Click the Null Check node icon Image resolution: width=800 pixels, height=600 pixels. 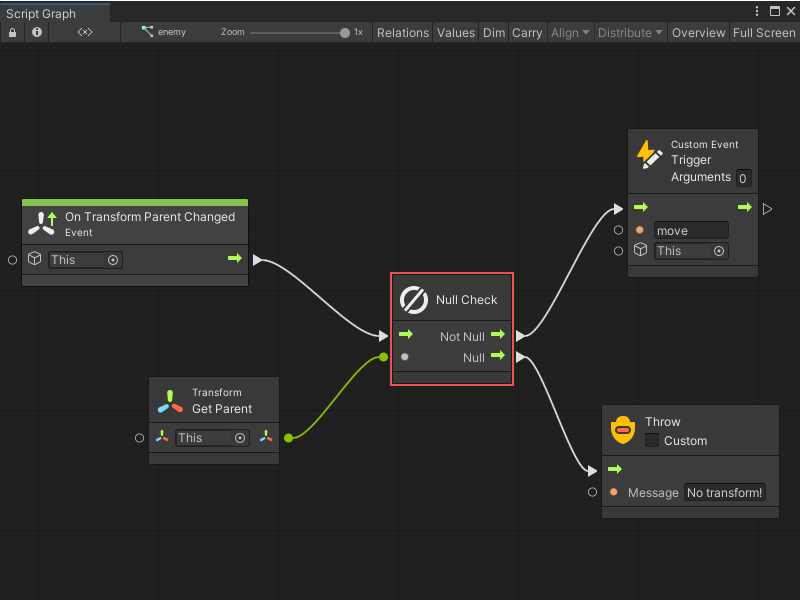click(413, 299)
